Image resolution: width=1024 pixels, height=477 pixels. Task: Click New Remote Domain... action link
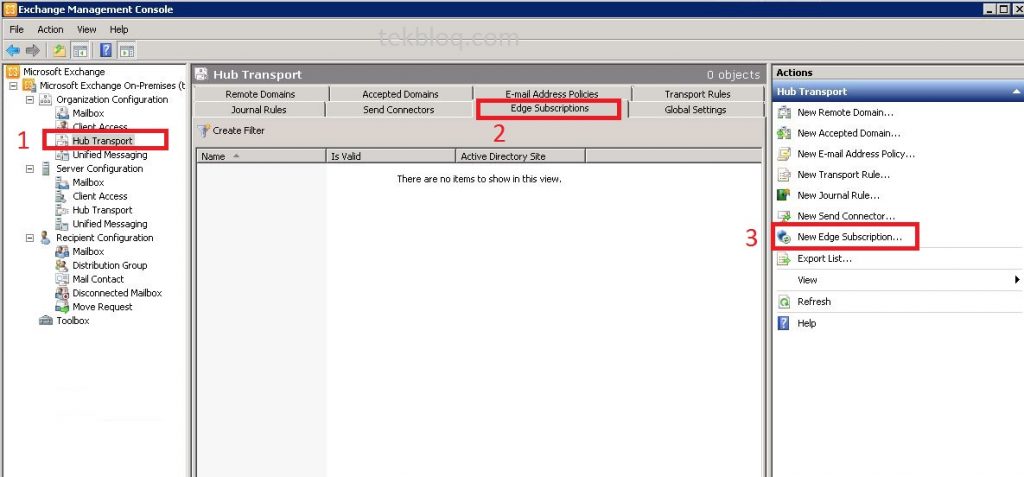coord(845,112)
